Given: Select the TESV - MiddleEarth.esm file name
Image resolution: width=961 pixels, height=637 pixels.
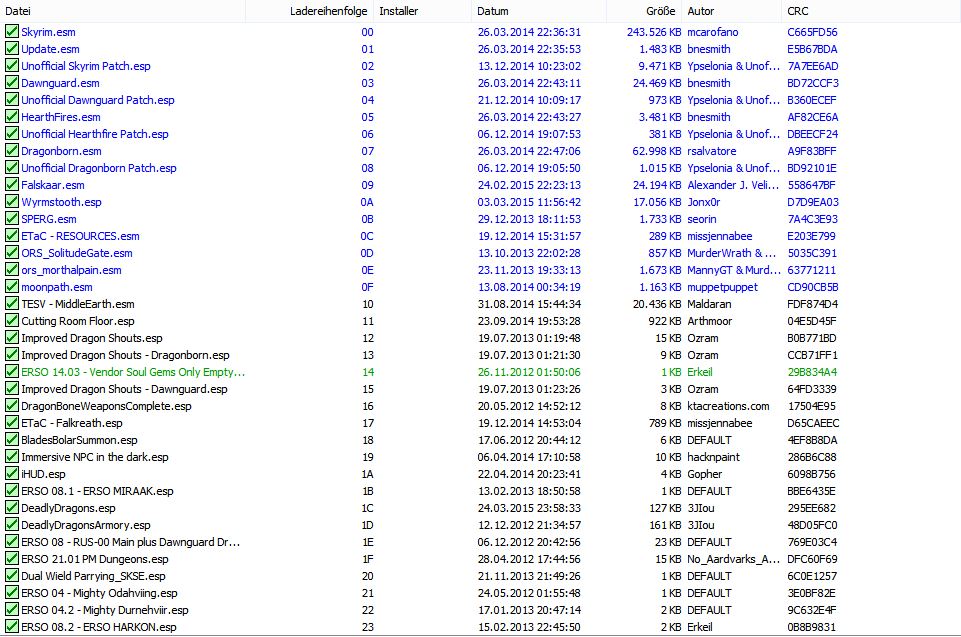Looking at the screenshot, I should 77,304.
